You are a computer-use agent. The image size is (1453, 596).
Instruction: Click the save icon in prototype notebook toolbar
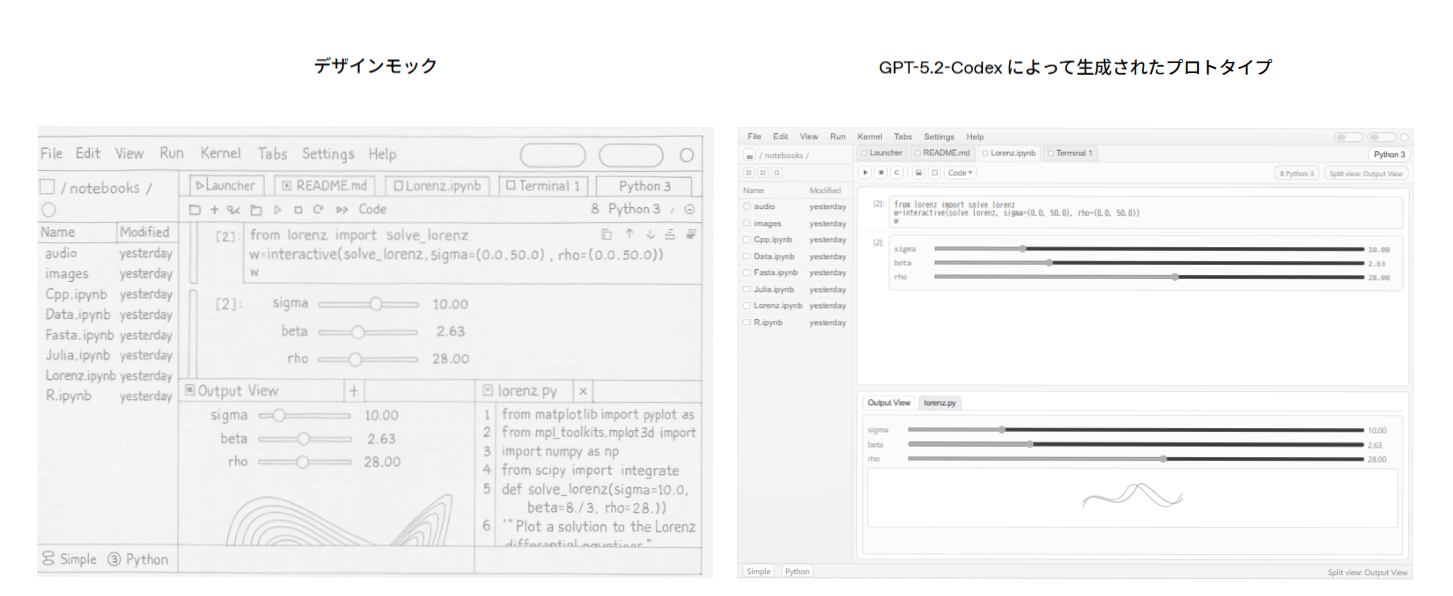tap(918, 173)
